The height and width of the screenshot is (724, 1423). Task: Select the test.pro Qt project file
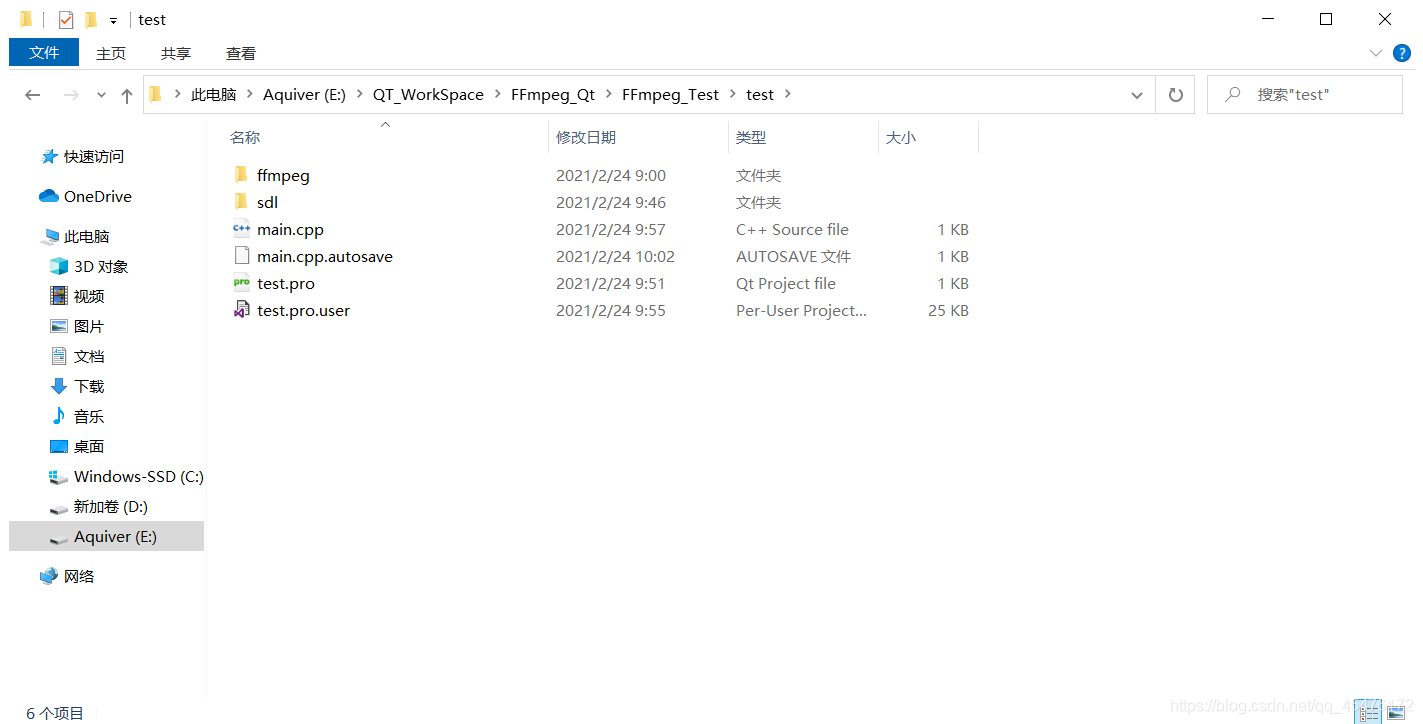[x=286, y=283]
